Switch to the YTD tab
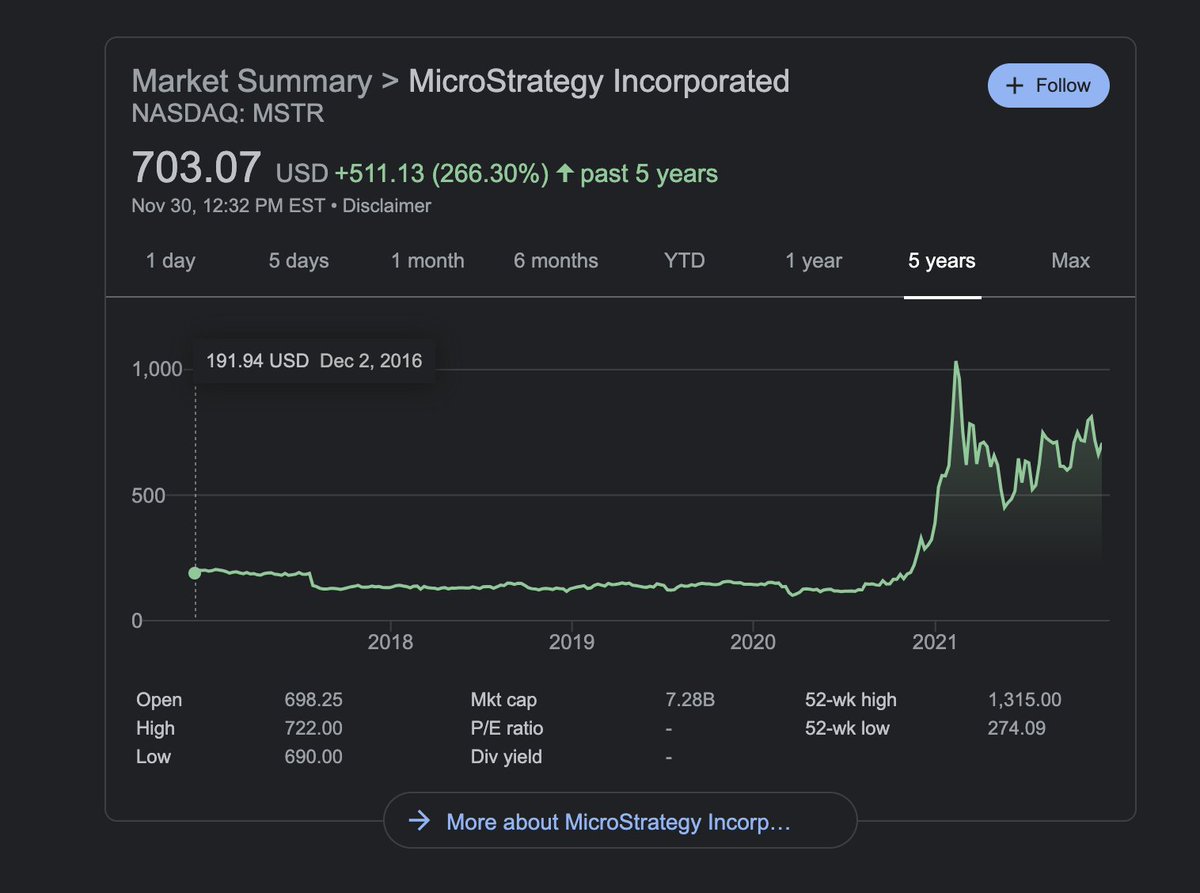The height and width of the screenshot is (893, 1200). tap(684, 261)
